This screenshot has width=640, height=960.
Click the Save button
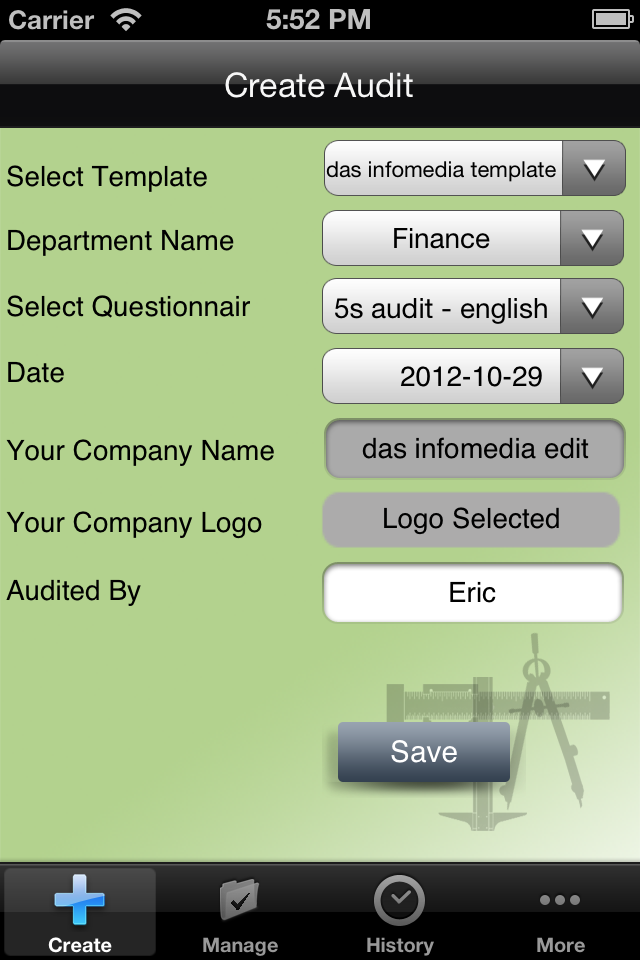click(424, 752)
